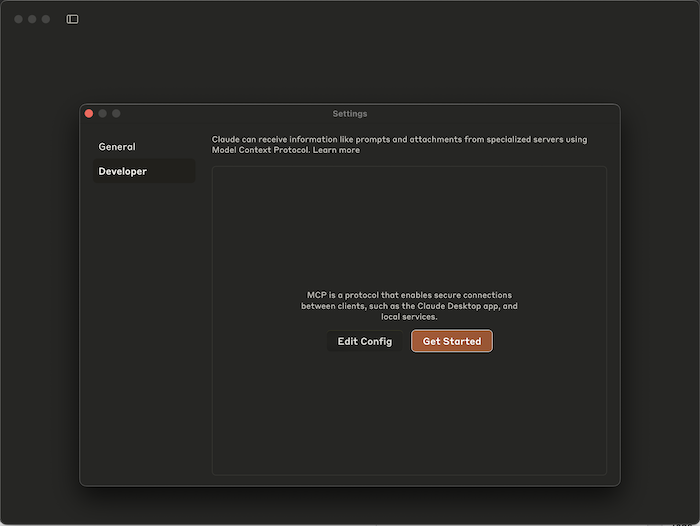
Task: Click the Model Context Protocol header text
Action: pyautogui.click(x=260, y=150)
